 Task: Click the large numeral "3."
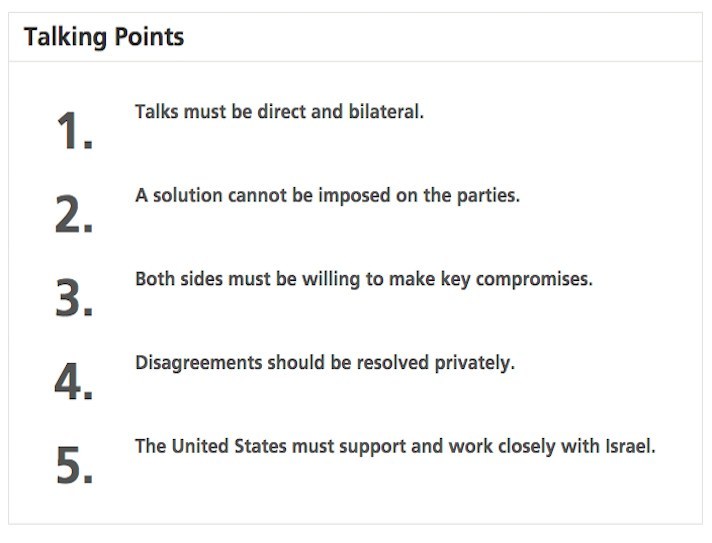pos(73,299)
